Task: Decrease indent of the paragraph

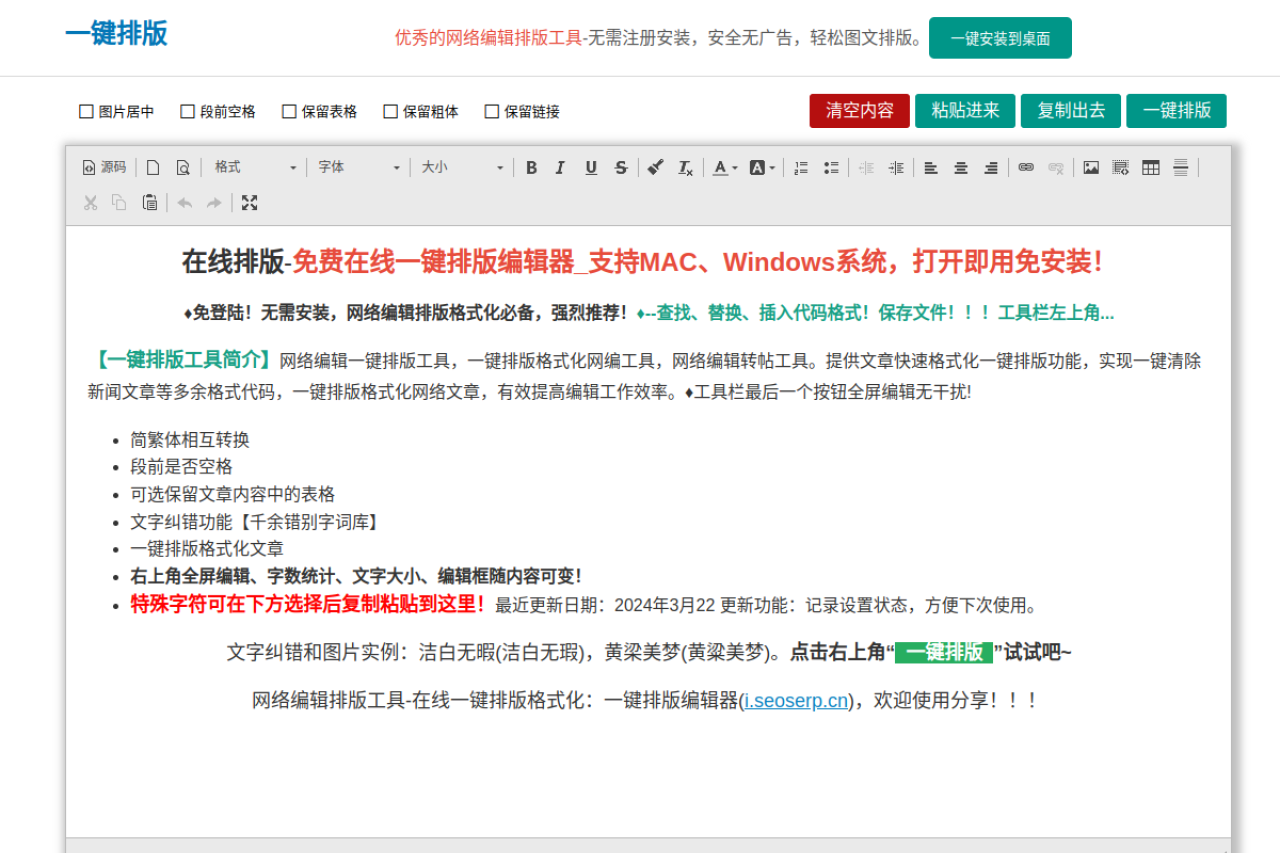Action: click(x=866, y=167)
